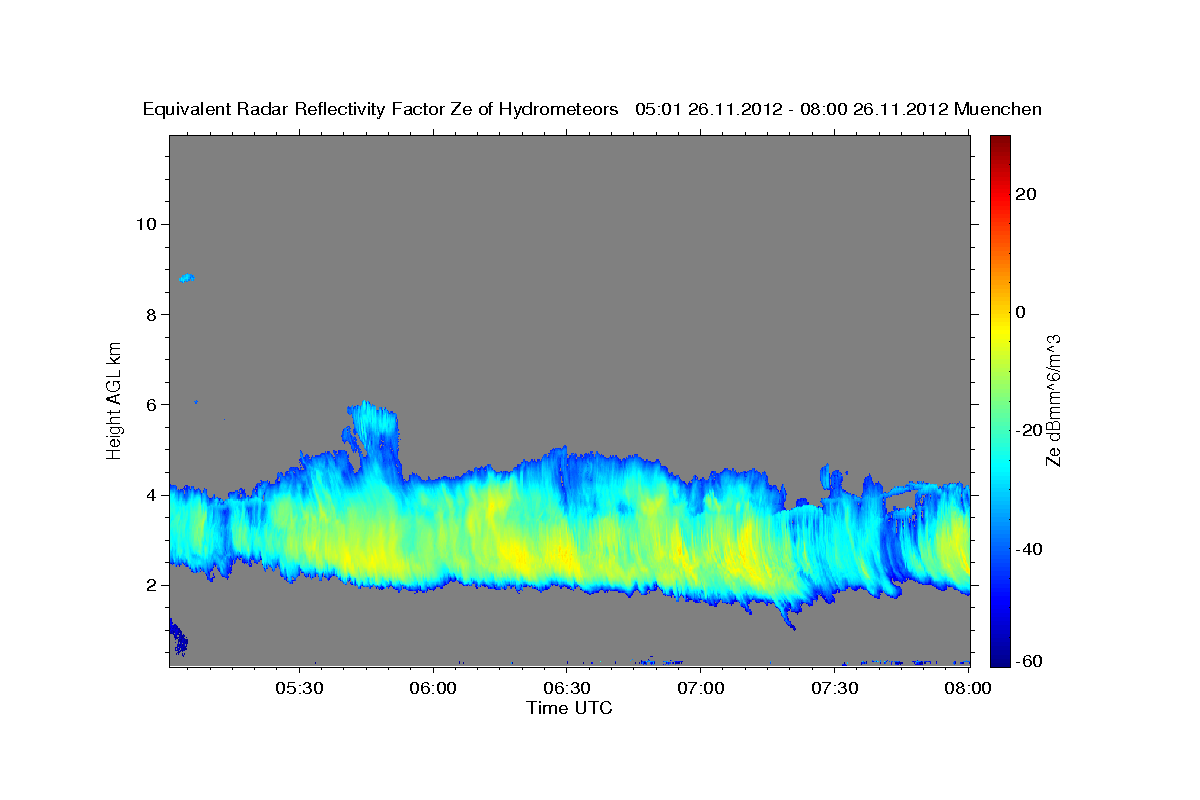Click the colorbar '20' tick label
This screenshot has height=800, width=1200.
(x=1025, y=194)
